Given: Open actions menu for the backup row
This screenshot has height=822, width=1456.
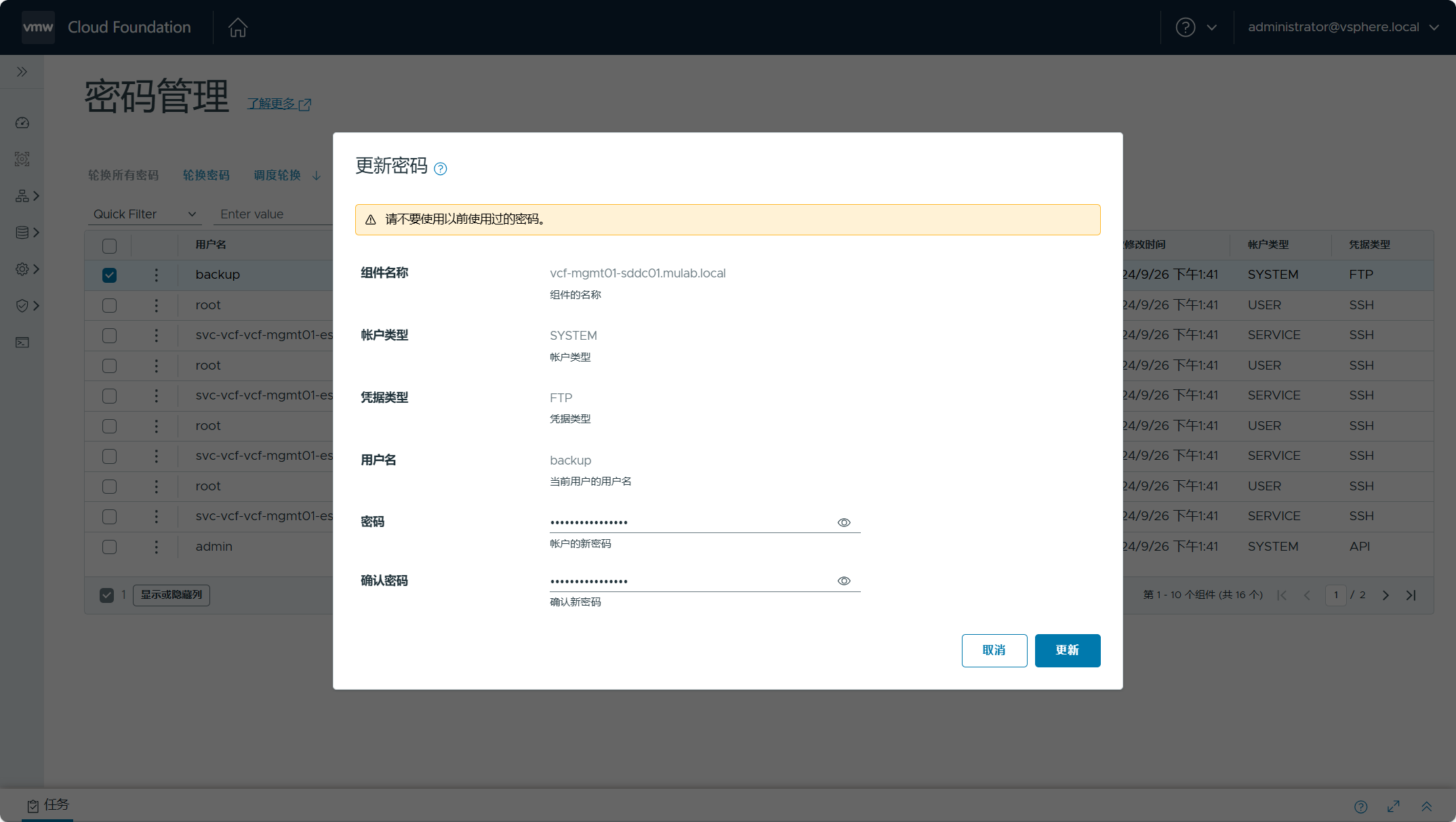Looking at the screenshot, I should tap(157, 275).
